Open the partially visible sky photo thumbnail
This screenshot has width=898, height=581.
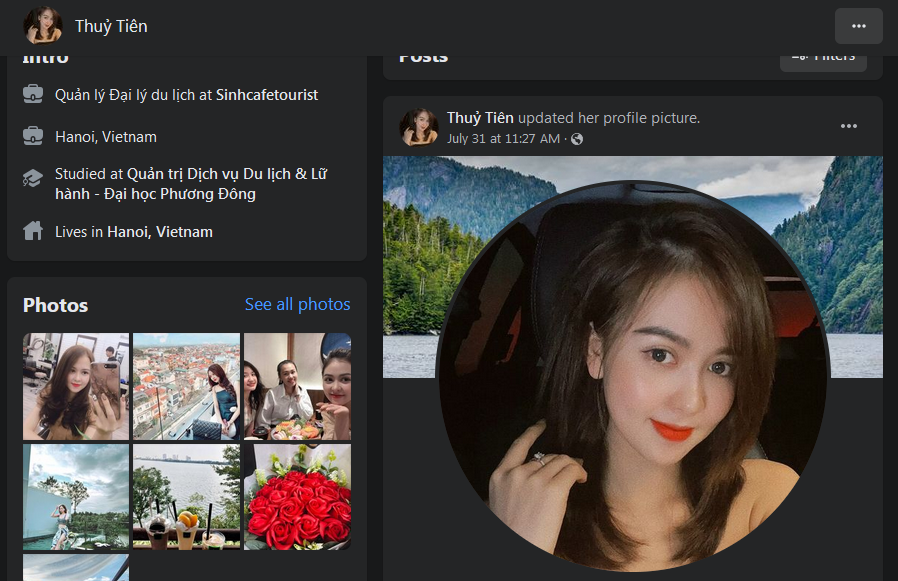(x=76, y=567)
